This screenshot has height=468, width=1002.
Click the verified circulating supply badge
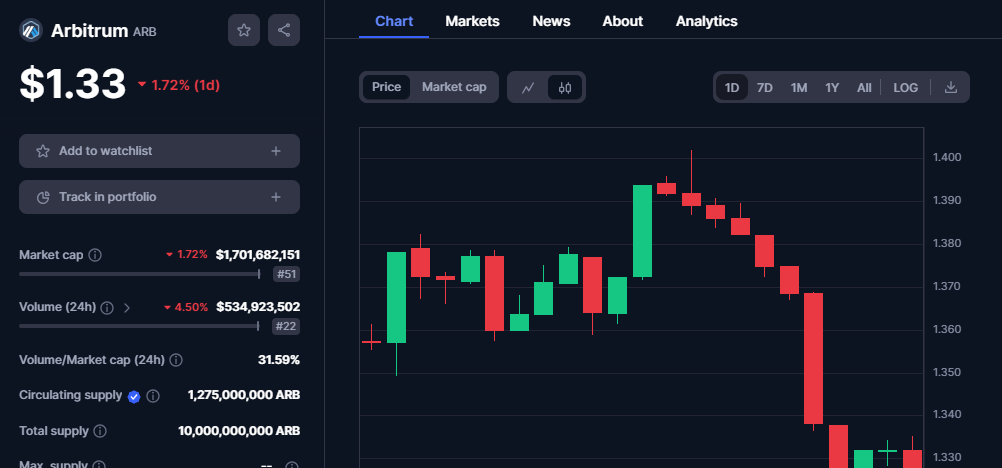coord(134,396)
